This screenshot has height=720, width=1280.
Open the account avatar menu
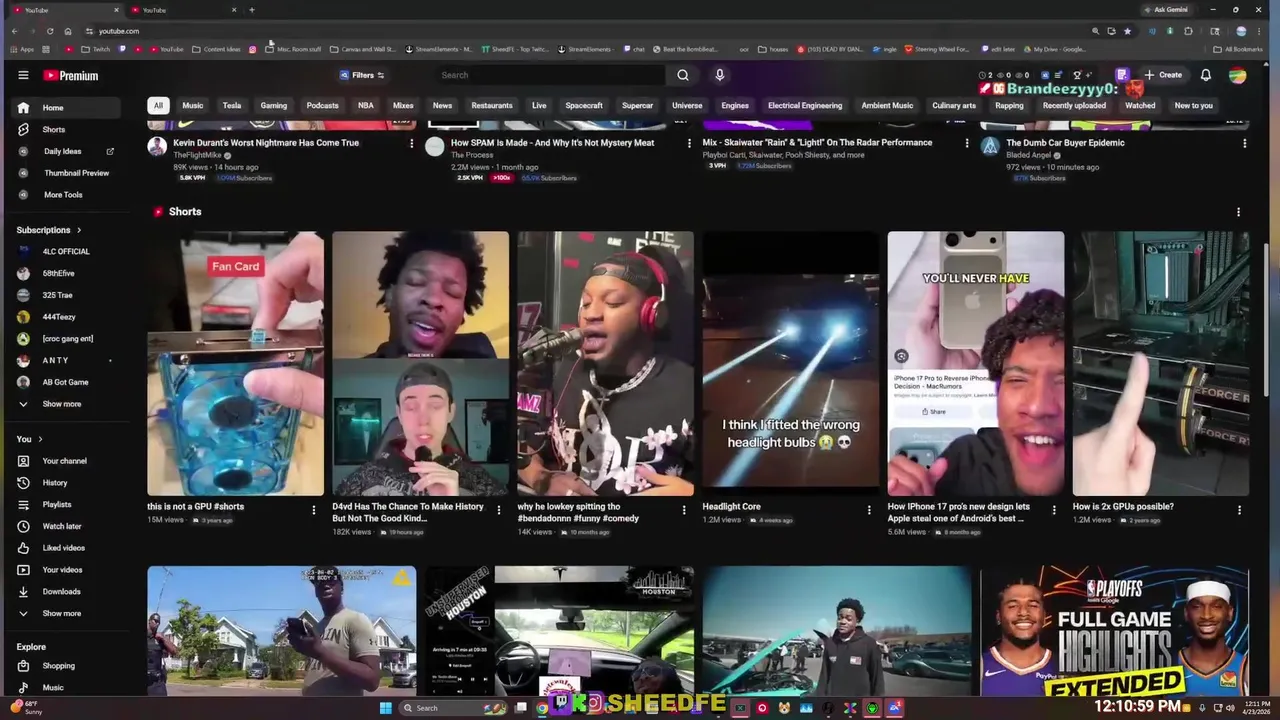1238,75
